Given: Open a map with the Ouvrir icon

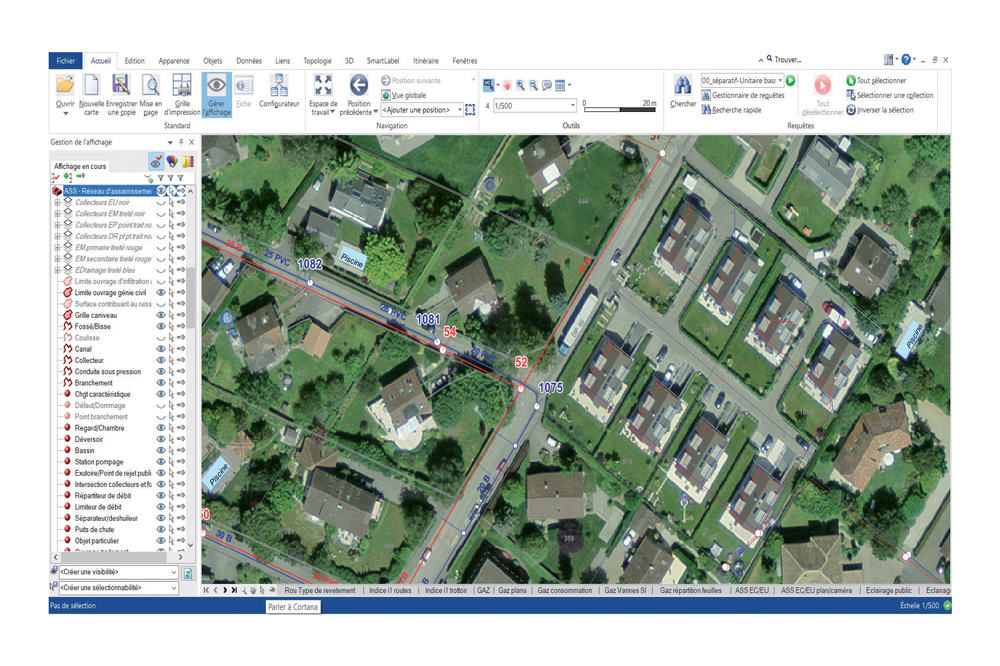Looking at the screenshot, I should click(x=65, y=85).
